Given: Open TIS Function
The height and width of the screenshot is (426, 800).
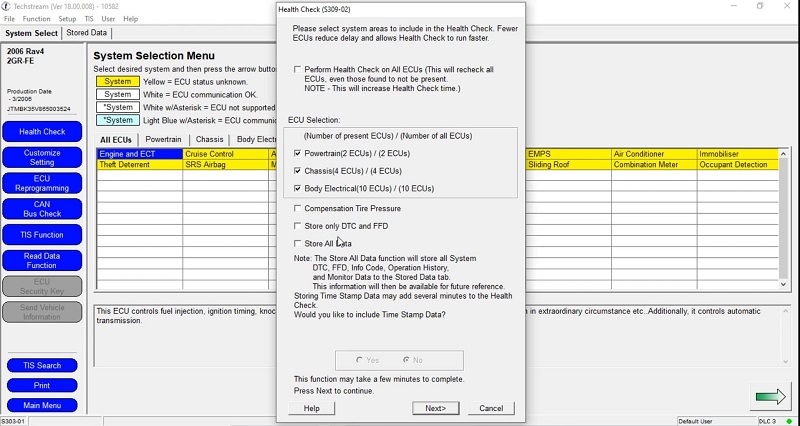Looking at the screenshot, I should coord(42,235).
